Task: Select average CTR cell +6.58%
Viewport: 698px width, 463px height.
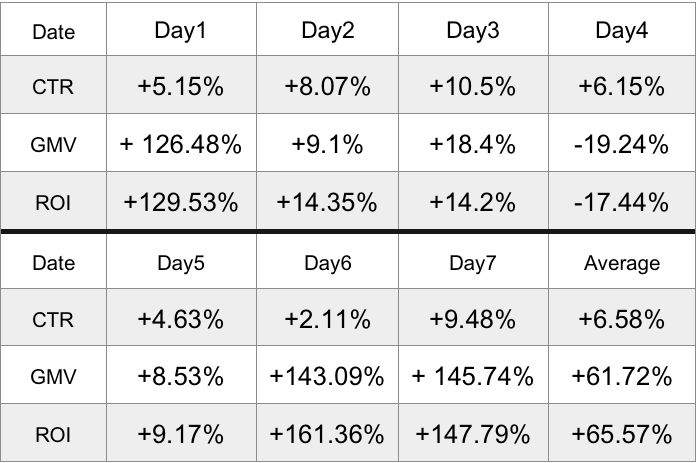Action: coord(621,319)
